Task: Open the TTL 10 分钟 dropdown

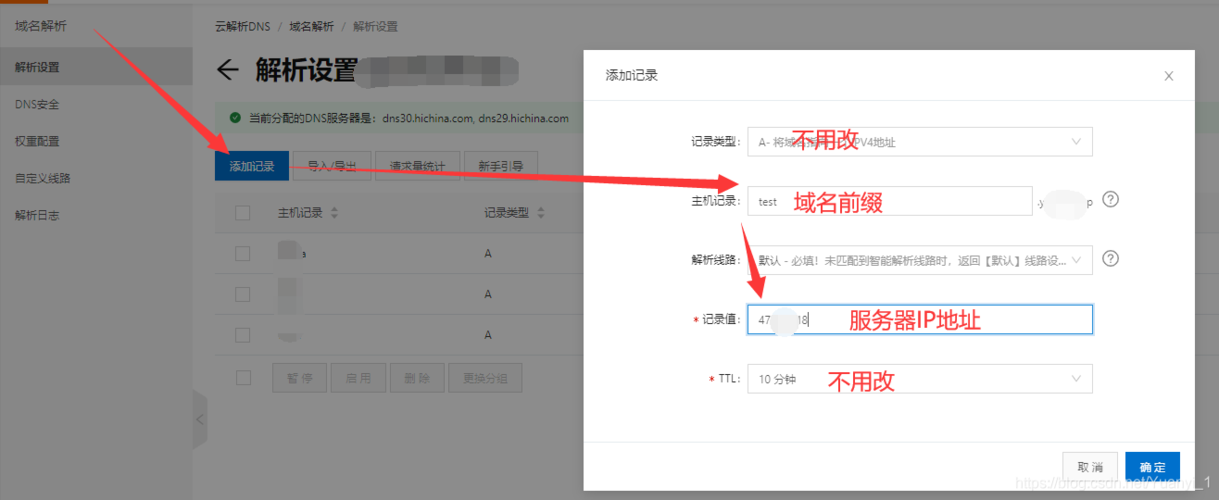Action: click(920, 379)
